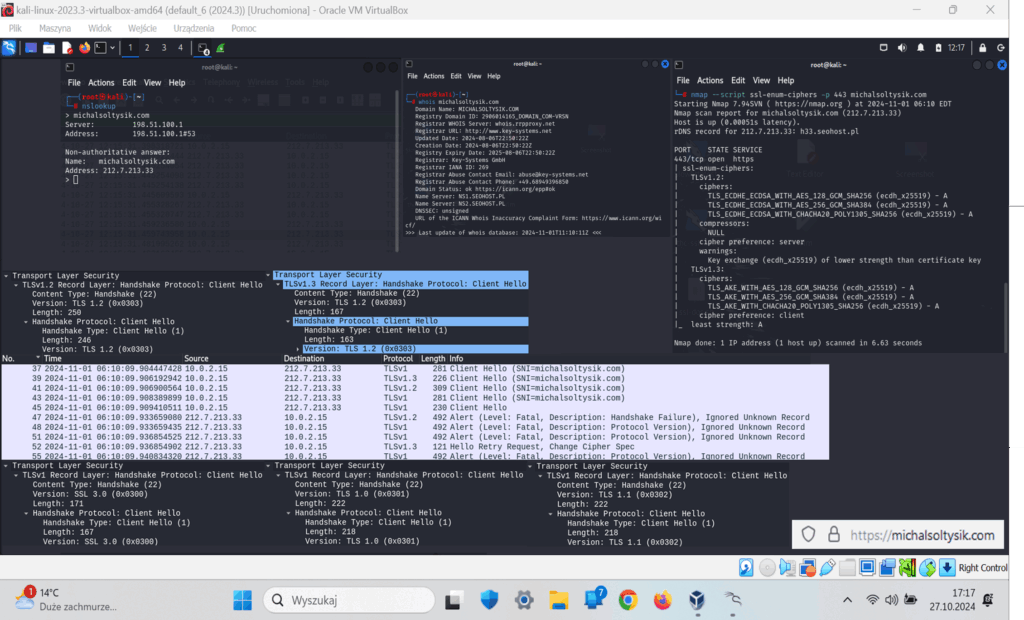The image size is (1024, 620).
Task: Open notifications bell in Kali panel
Action: [920, 48]
